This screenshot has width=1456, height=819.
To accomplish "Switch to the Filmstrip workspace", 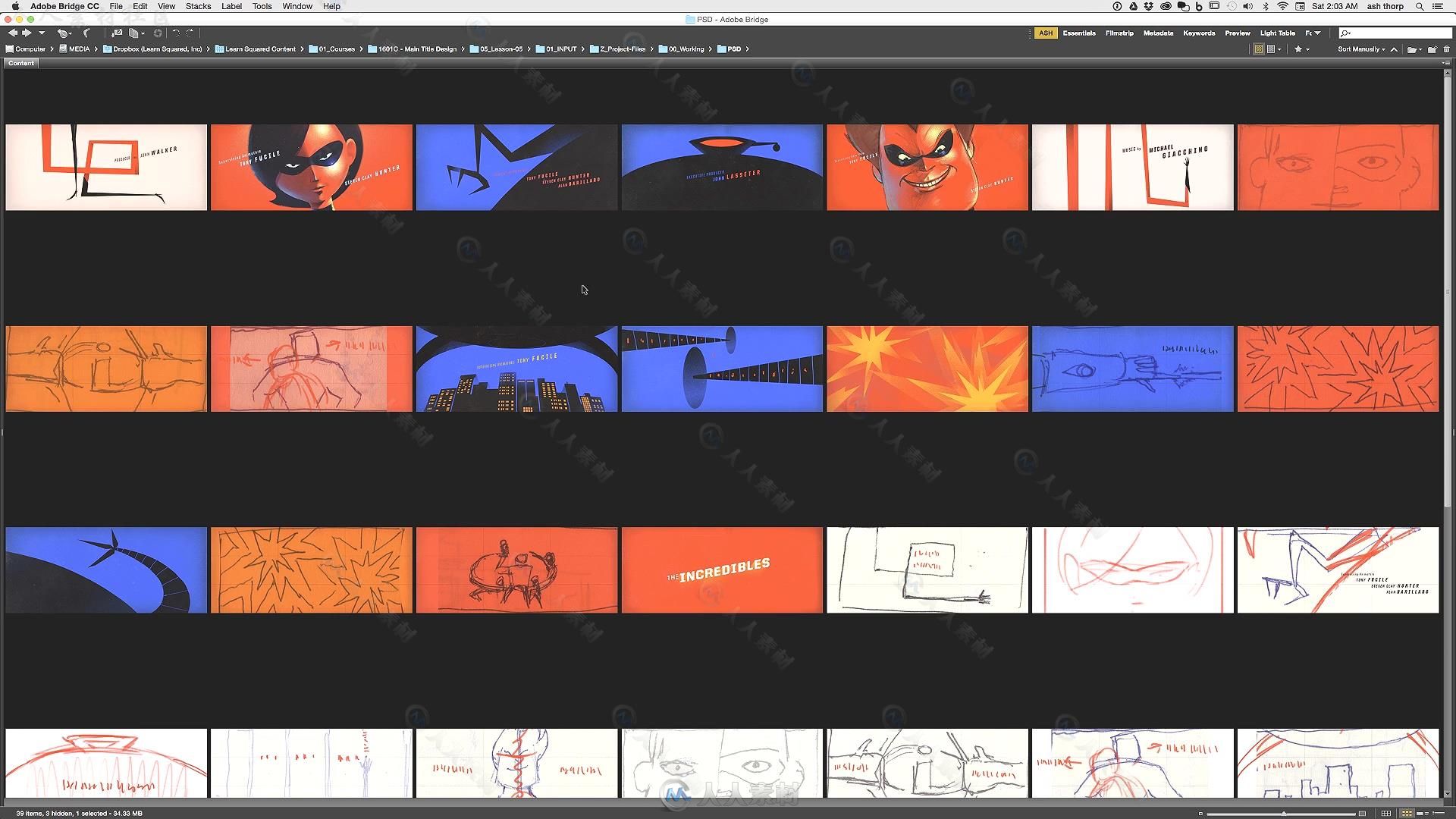I will (x=1119, y=33).
